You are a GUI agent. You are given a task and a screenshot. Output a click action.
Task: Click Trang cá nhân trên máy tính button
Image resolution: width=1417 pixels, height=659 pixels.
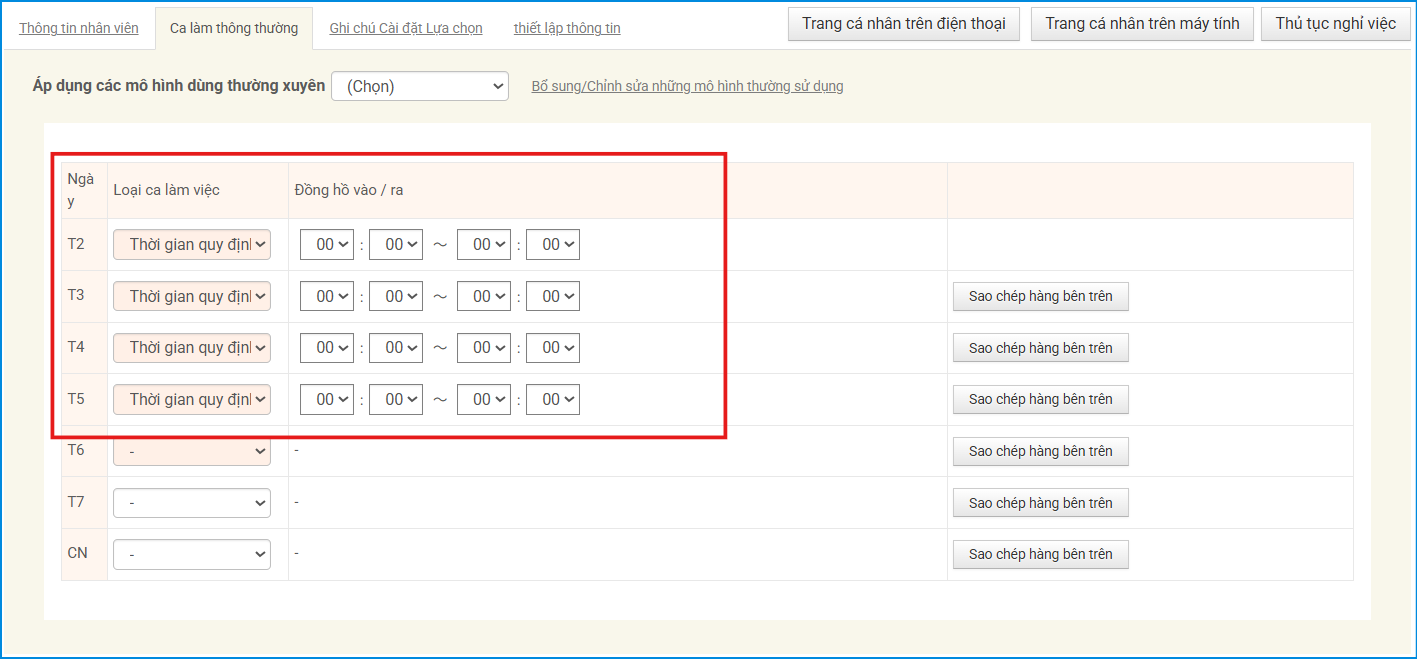coord(1143,24)
